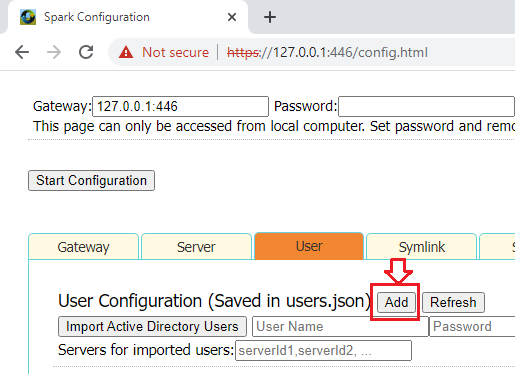Select the Spark Configuration browser tab title
This screenshot has height=374, width=515.
tap(97, 17)
